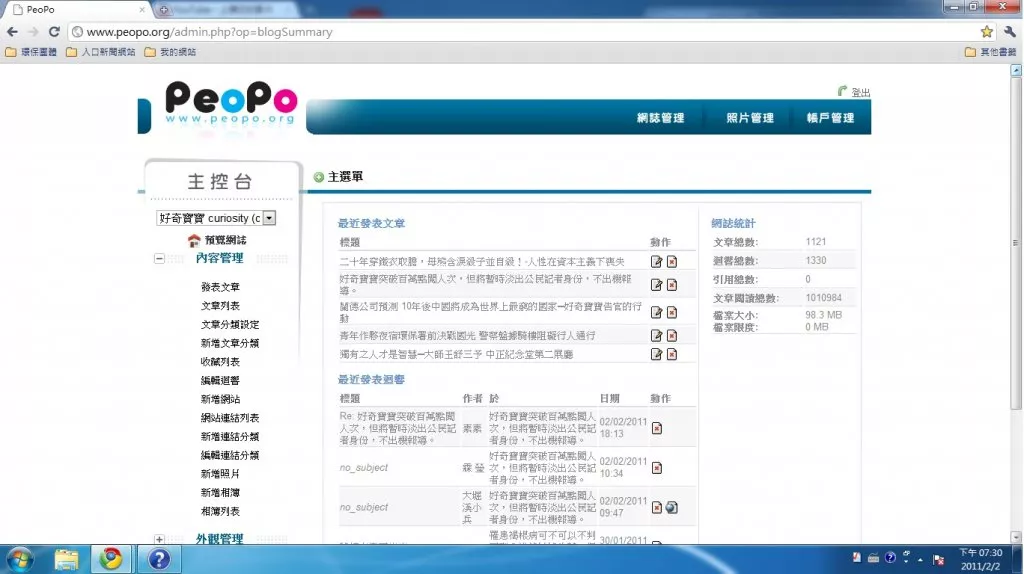
Task: Open 我的網站 bookmarks folder
Action: point(170,52)
